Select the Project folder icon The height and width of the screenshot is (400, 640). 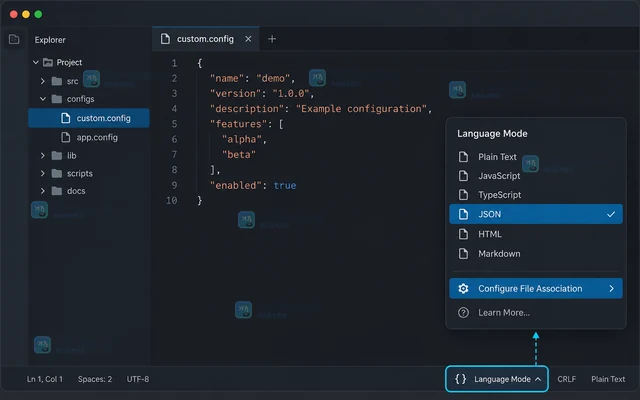(x=48, y=62)
